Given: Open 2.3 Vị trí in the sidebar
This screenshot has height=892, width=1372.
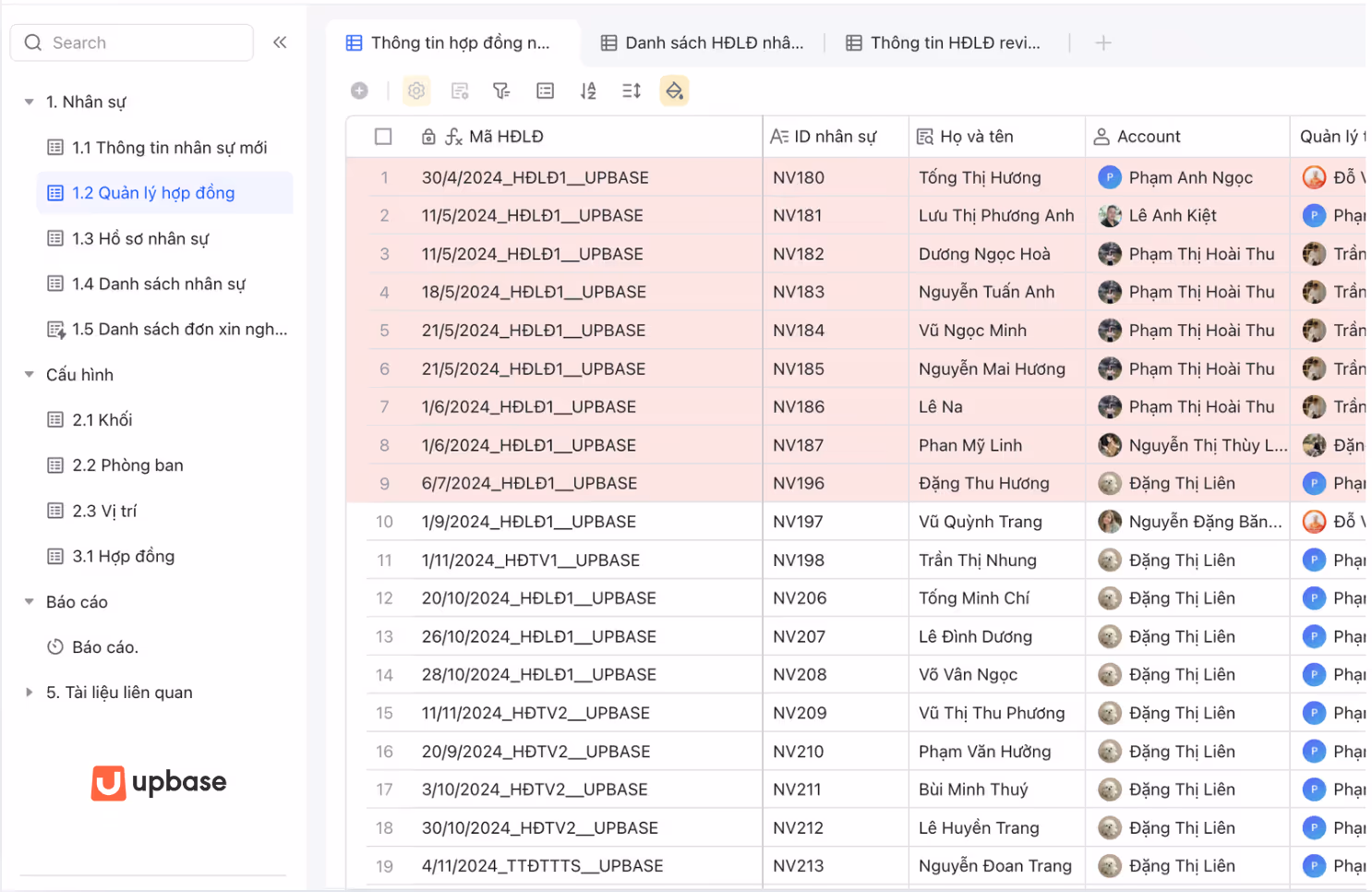Looking at the screenshot, I should (164, 511).
